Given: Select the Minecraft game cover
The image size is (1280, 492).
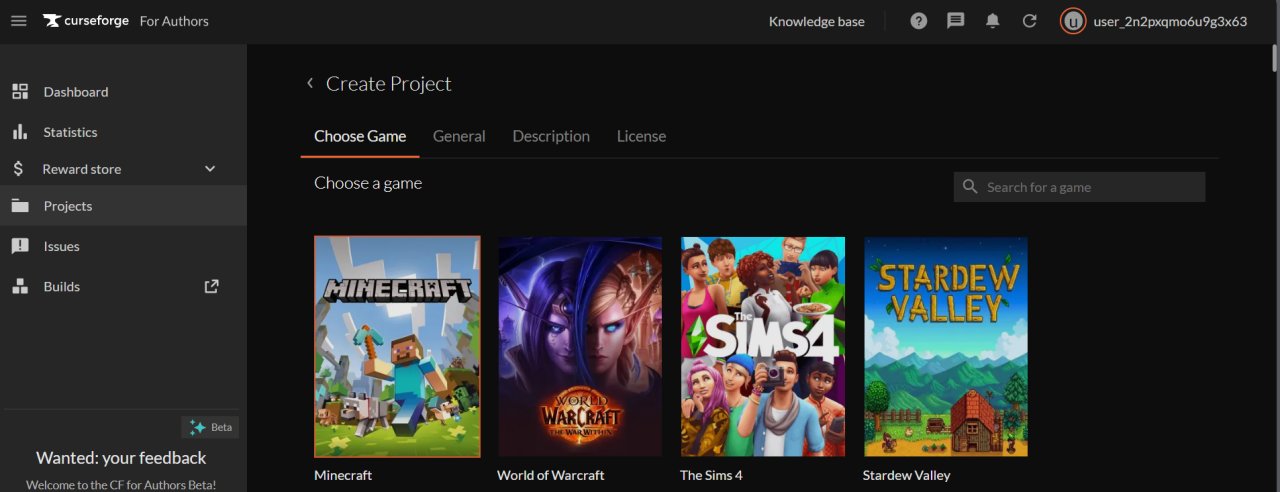Looking at the screenshot, I should click(x=397, y=347).
